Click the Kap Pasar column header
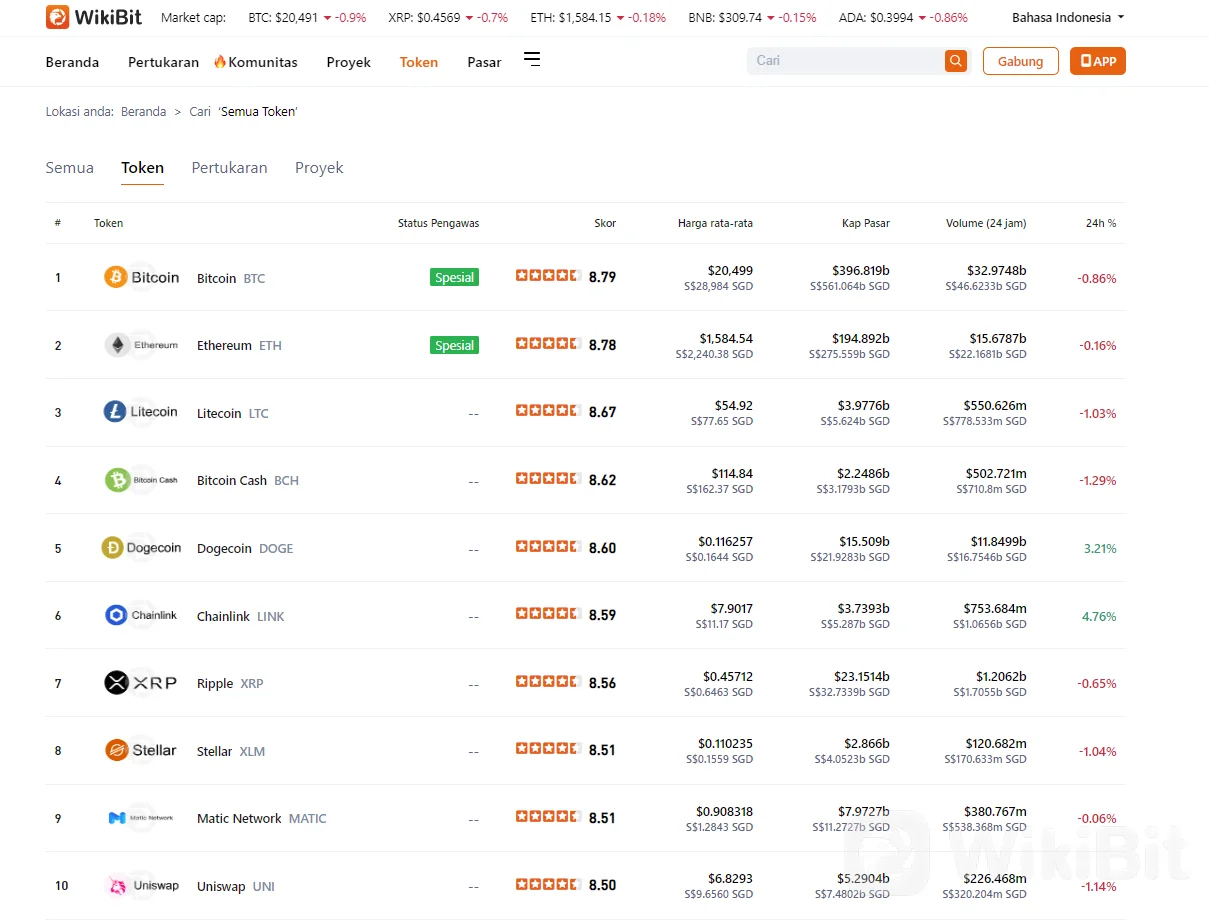This screenshot has height=921, width=1209. [865, 223]
